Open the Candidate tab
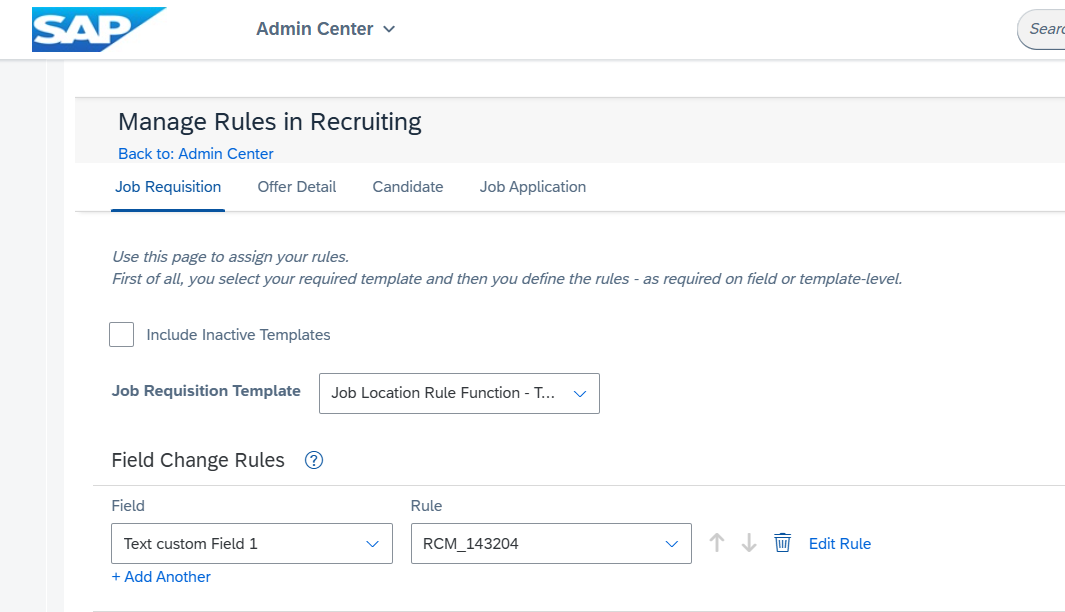 tap(408, 187)
